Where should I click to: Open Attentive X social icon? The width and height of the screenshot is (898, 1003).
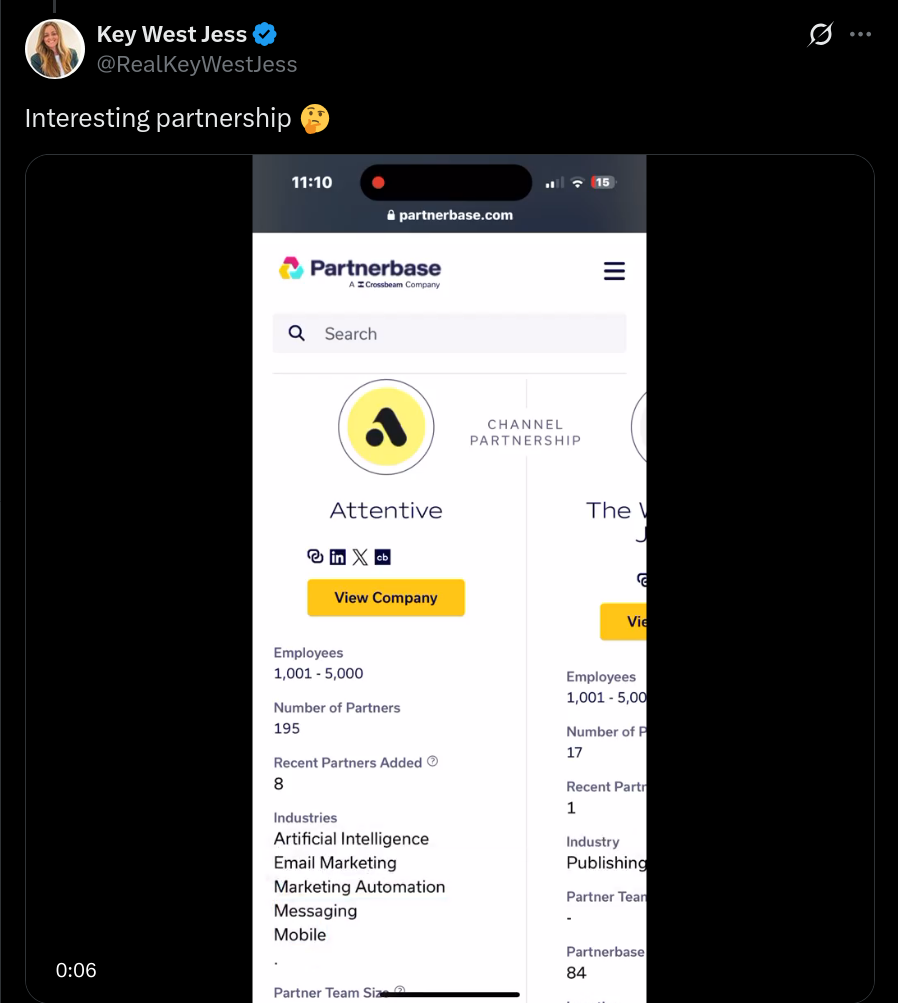pyautogui.click(x=360, y=557)
